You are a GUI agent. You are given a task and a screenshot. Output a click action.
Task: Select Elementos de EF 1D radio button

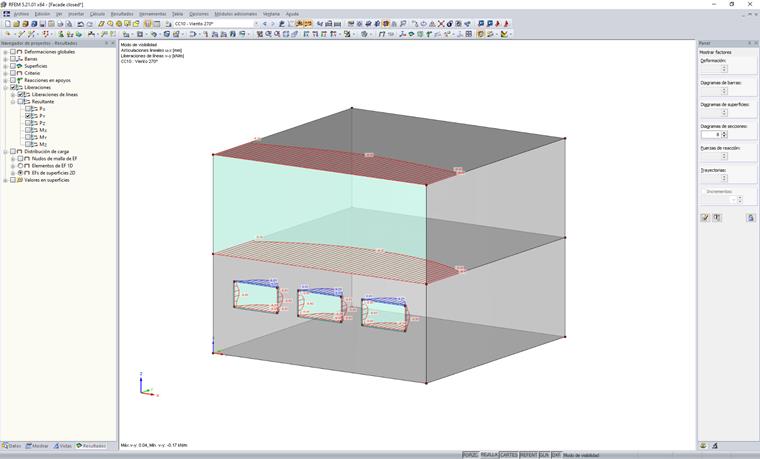click(x=20, y=166)
